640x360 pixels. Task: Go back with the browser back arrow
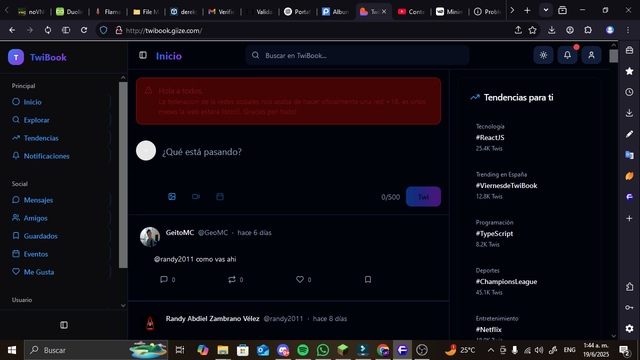12,30
